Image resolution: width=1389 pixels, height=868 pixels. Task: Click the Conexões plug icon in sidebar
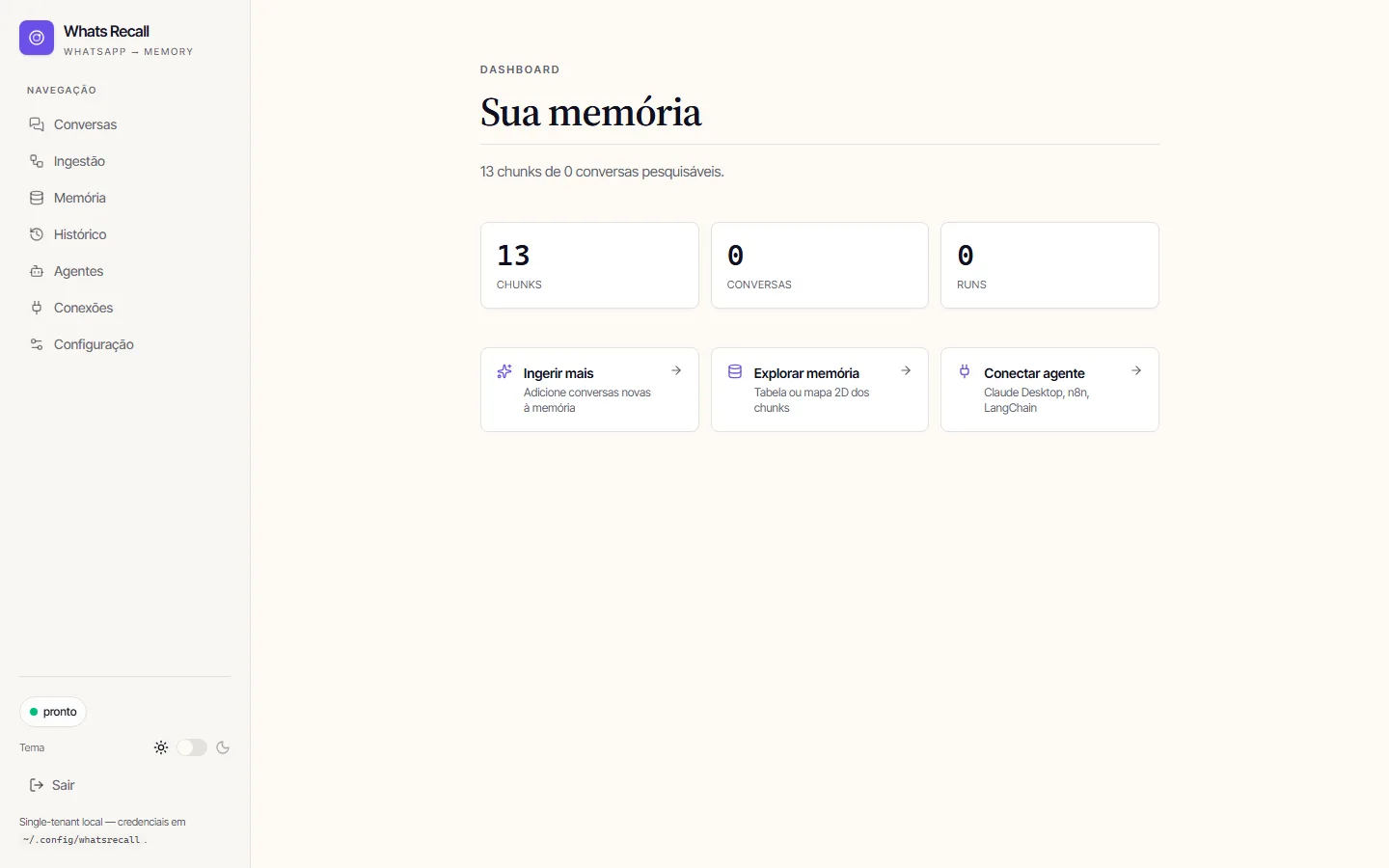click(x=37, y=308)
